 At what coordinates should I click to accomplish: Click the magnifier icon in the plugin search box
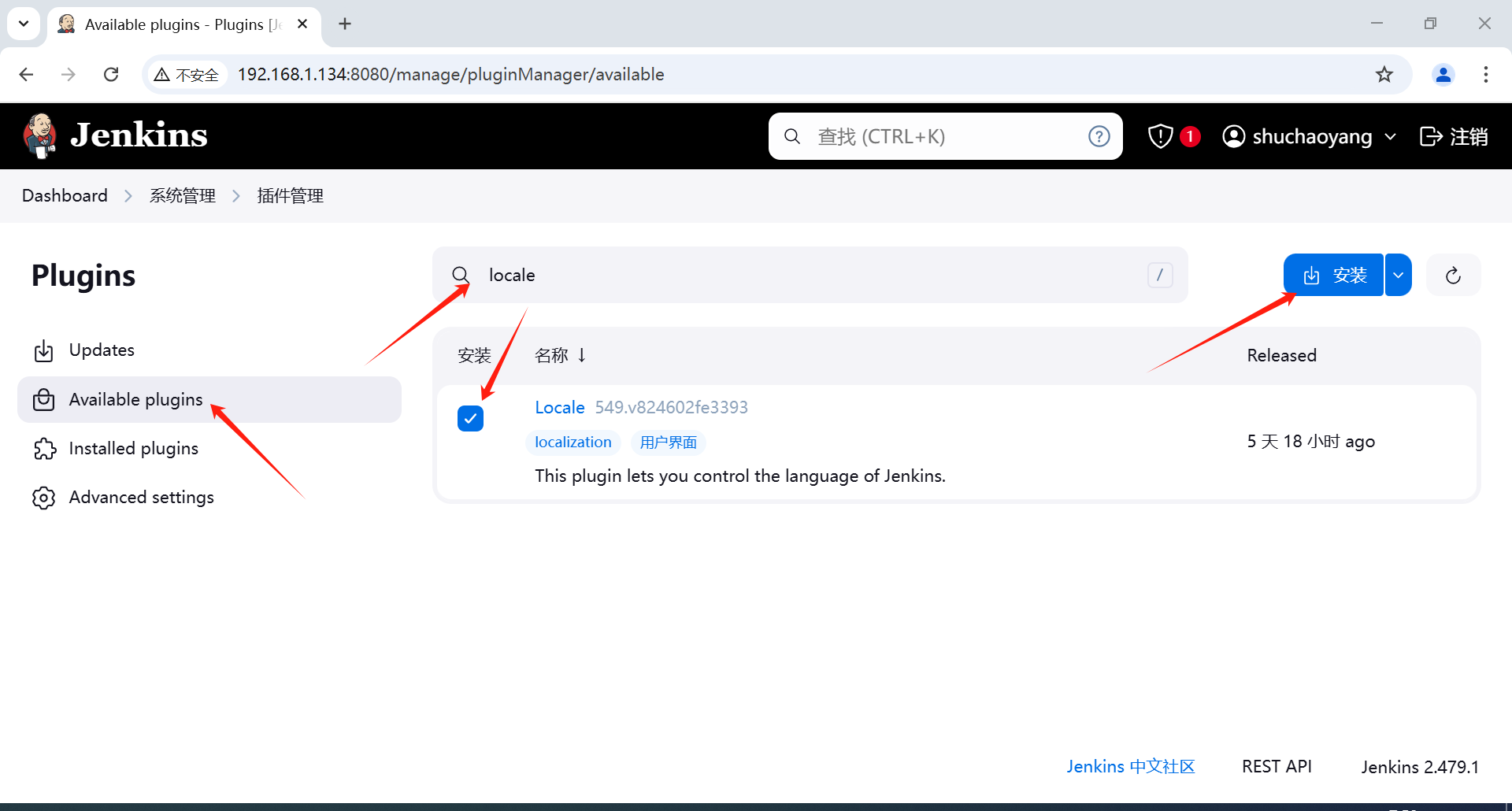[461, 275]
